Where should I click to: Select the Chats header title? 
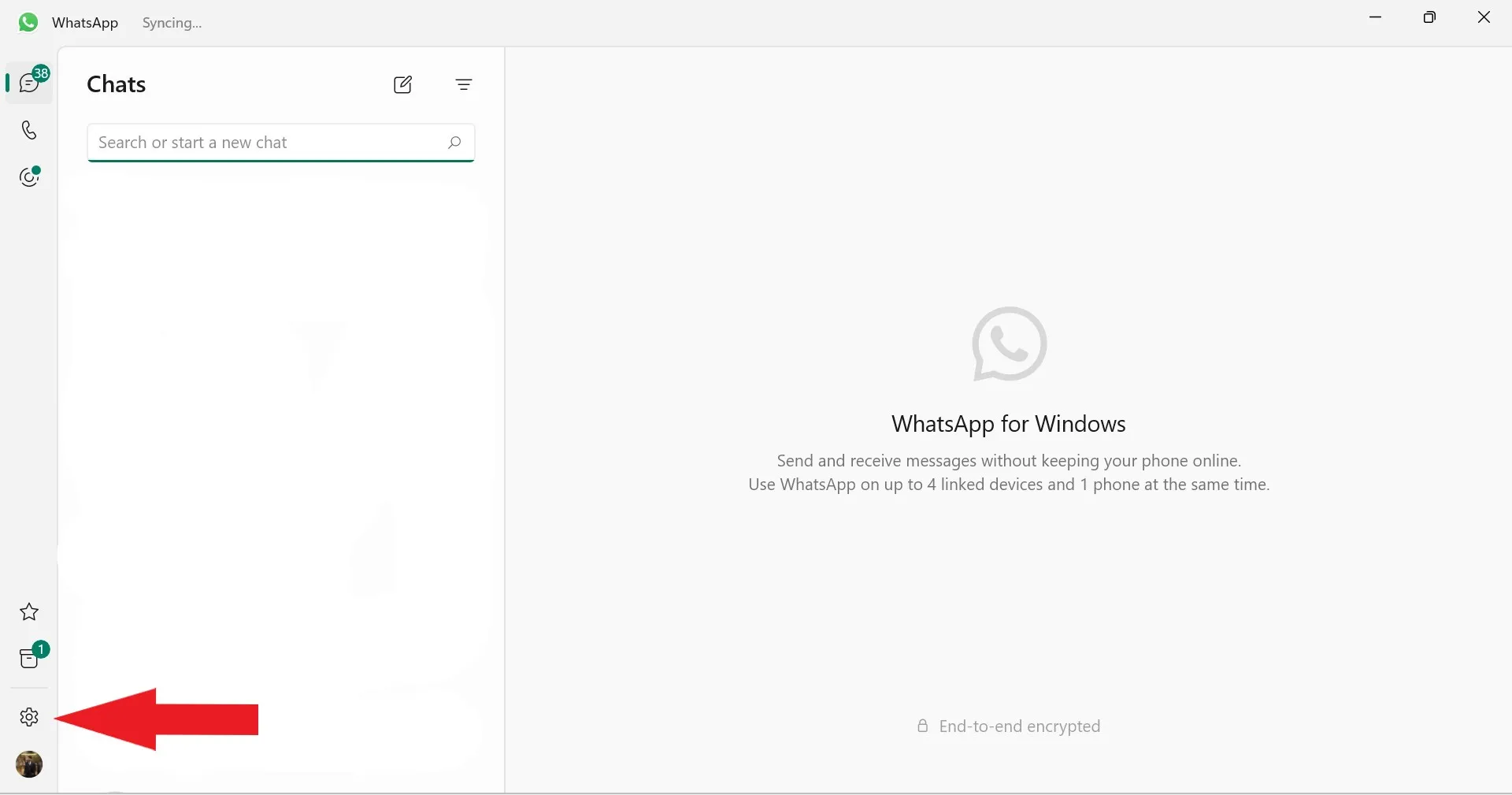click(x=116, y=84)
